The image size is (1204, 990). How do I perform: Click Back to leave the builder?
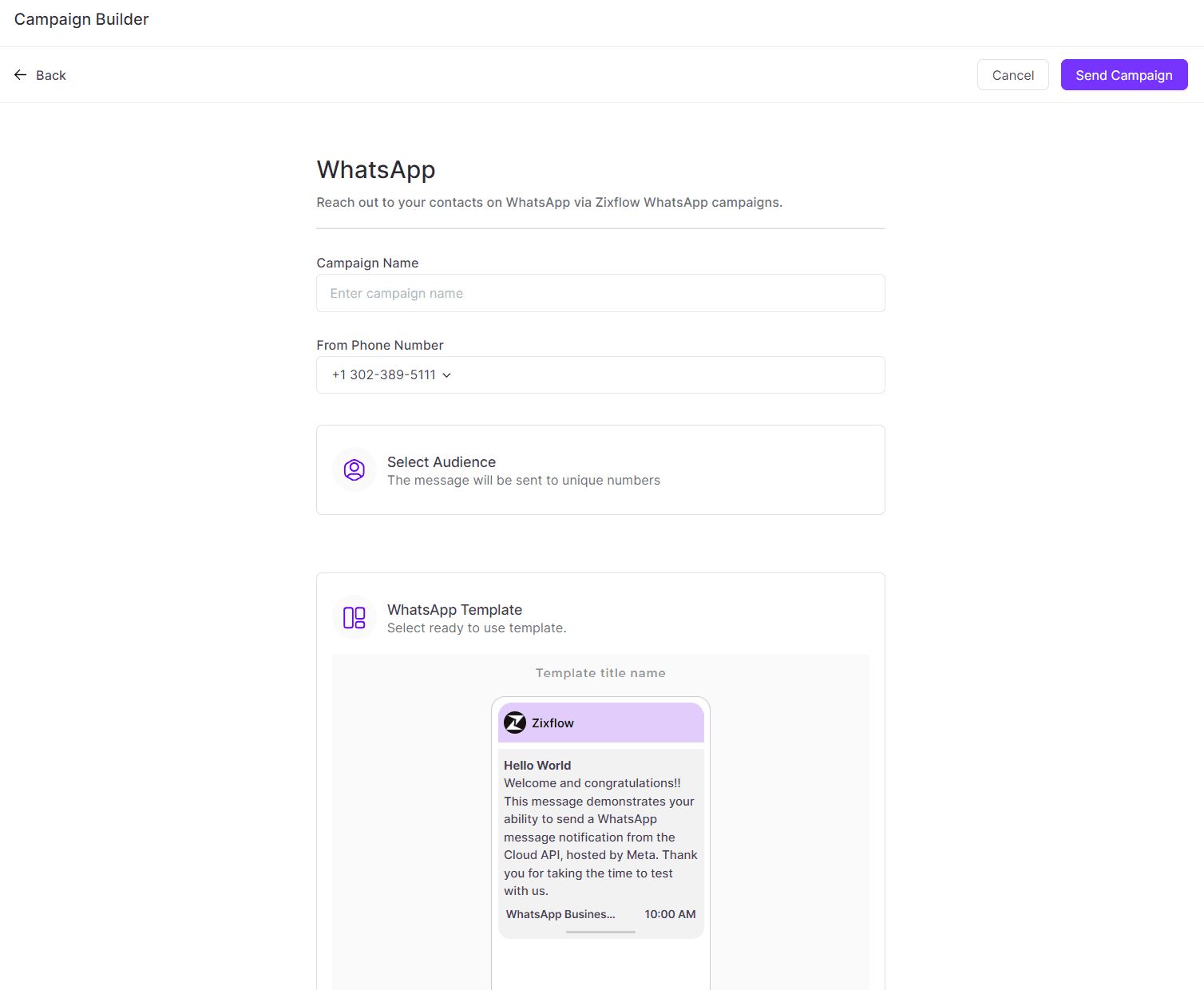[x=39, y=74]
